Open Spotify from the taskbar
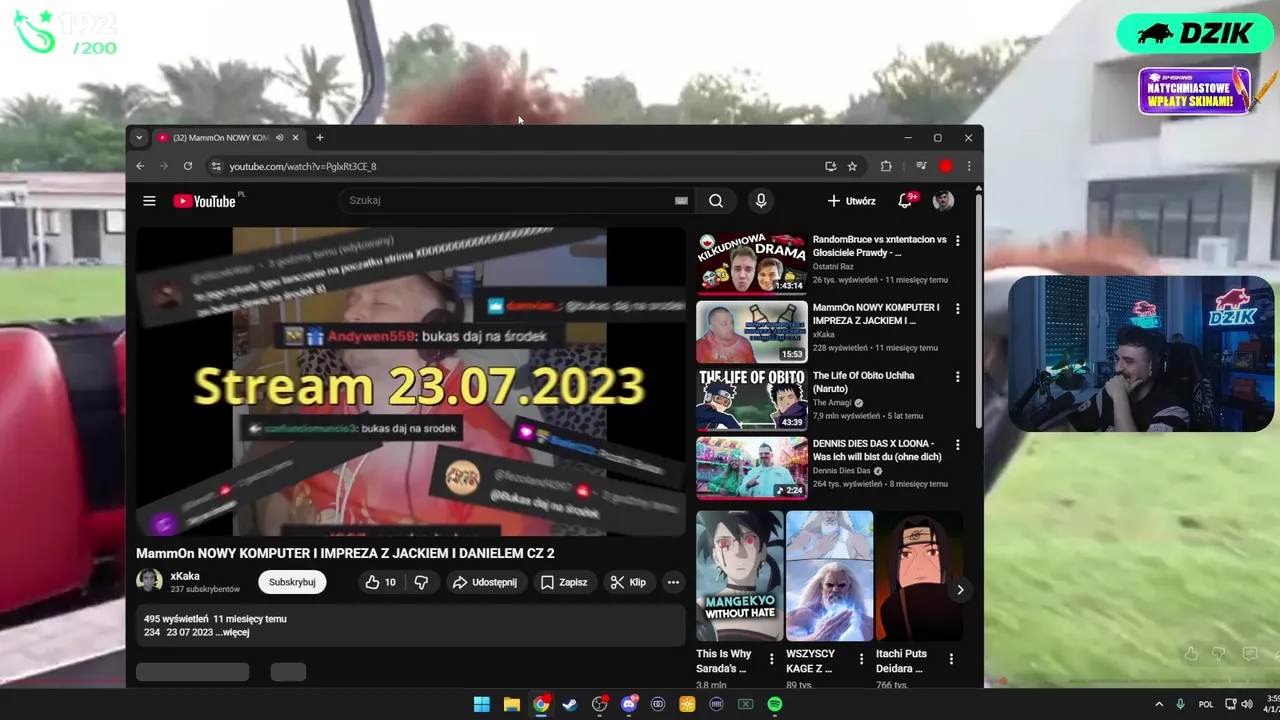 tap(775, 704)
